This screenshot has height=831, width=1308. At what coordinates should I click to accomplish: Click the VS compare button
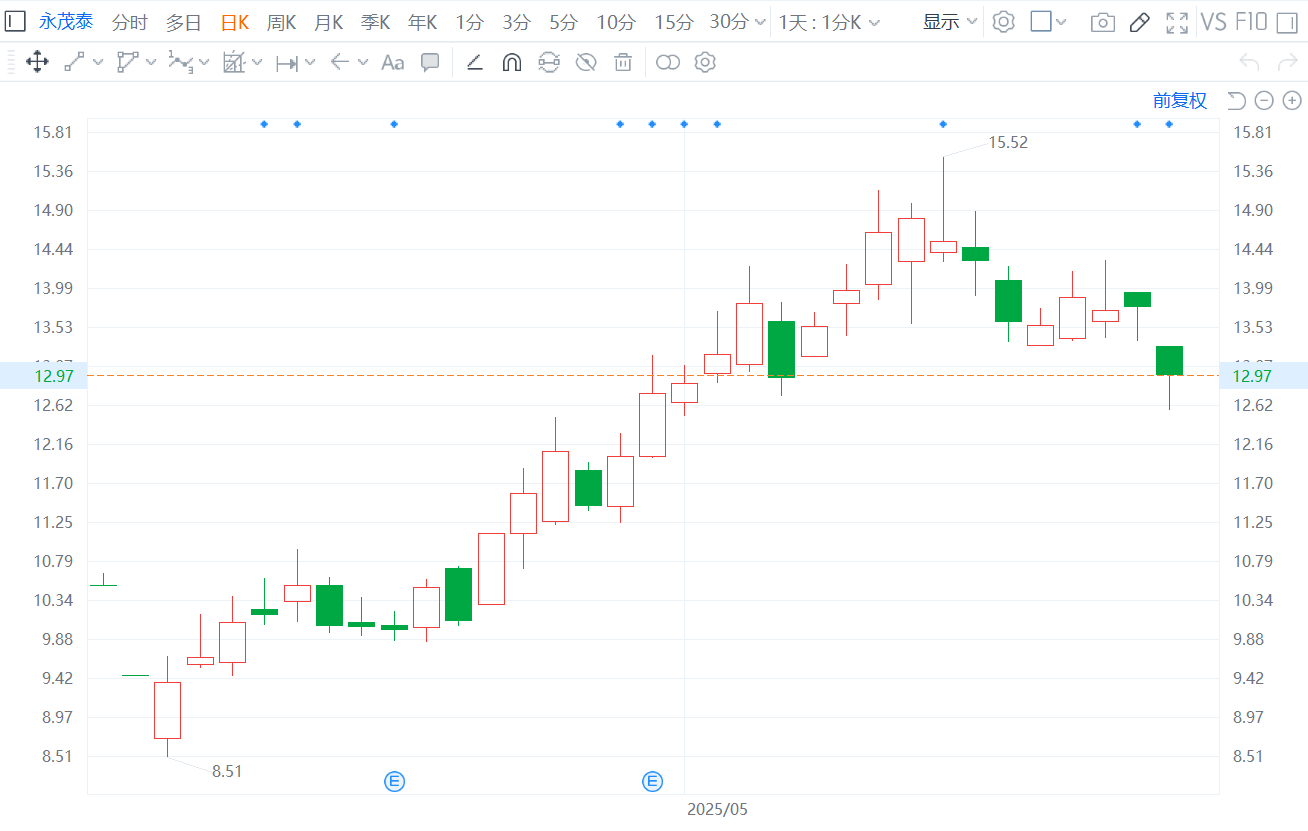point(1213,22)
